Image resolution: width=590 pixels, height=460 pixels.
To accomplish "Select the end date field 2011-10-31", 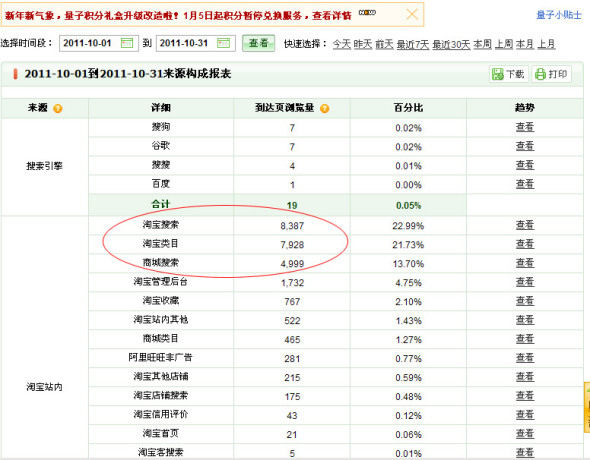I will [196, 43].
